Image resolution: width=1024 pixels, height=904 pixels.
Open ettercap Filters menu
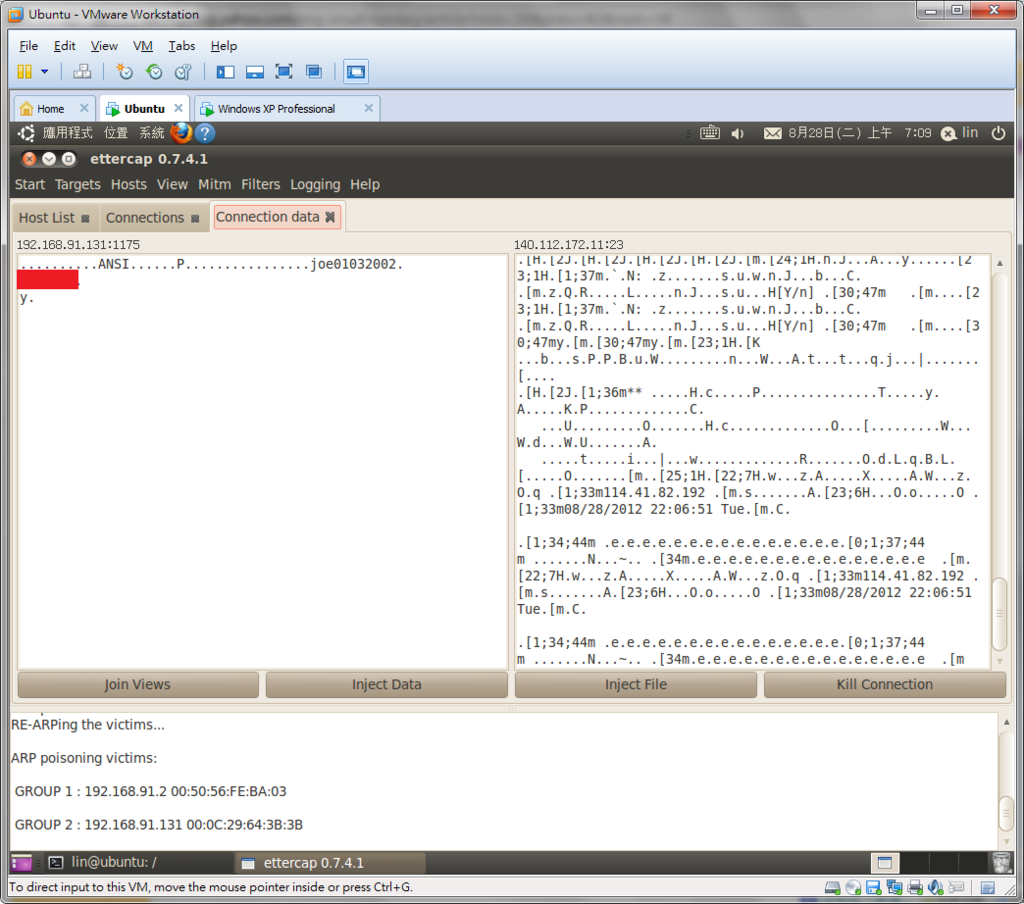[x=261, y=184]
